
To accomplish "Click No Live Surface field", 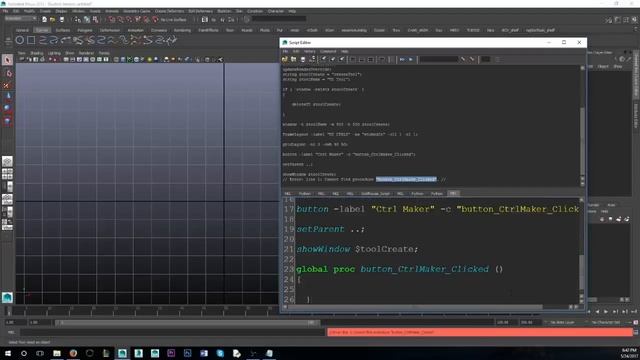I will (173, 20).
